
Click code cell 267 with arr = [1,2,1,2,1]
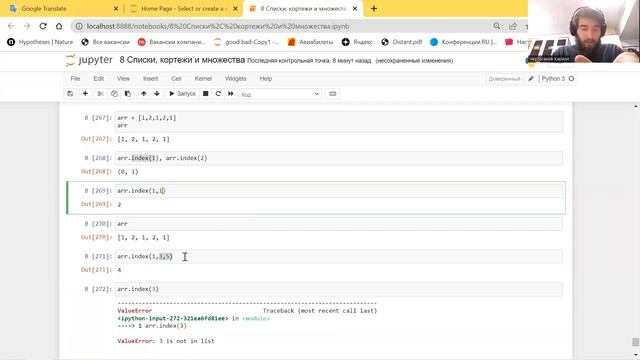coord(339,122)
